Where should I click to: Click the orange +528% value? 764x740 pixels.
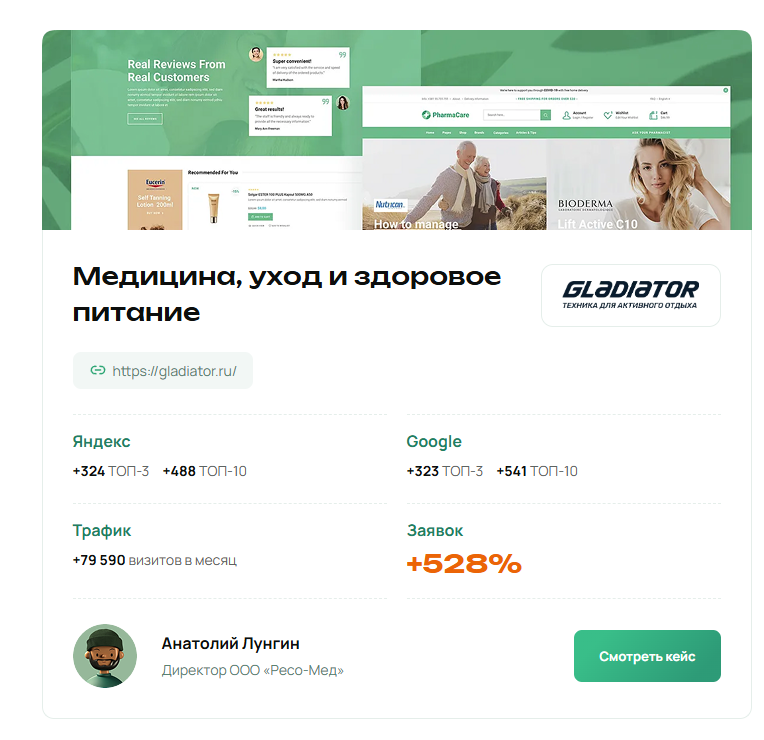[464, 564]
